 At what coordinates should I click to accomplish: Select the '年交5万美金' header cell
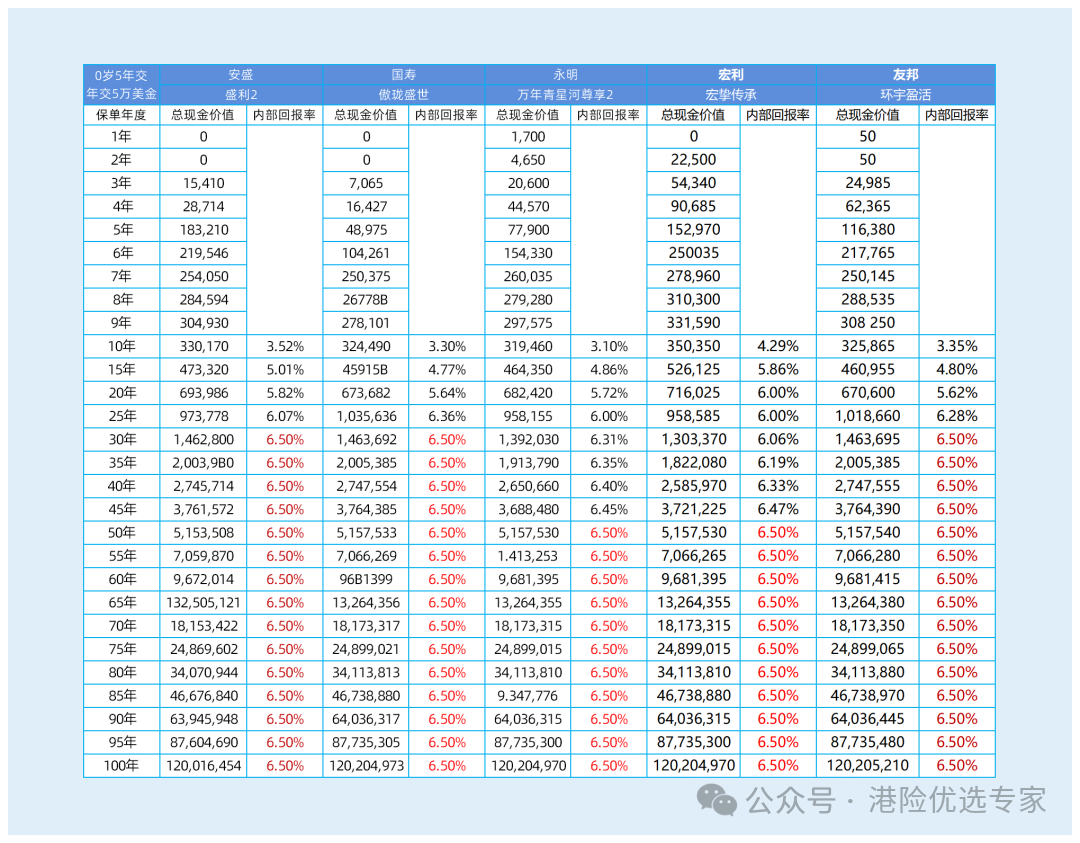(121, 94)
